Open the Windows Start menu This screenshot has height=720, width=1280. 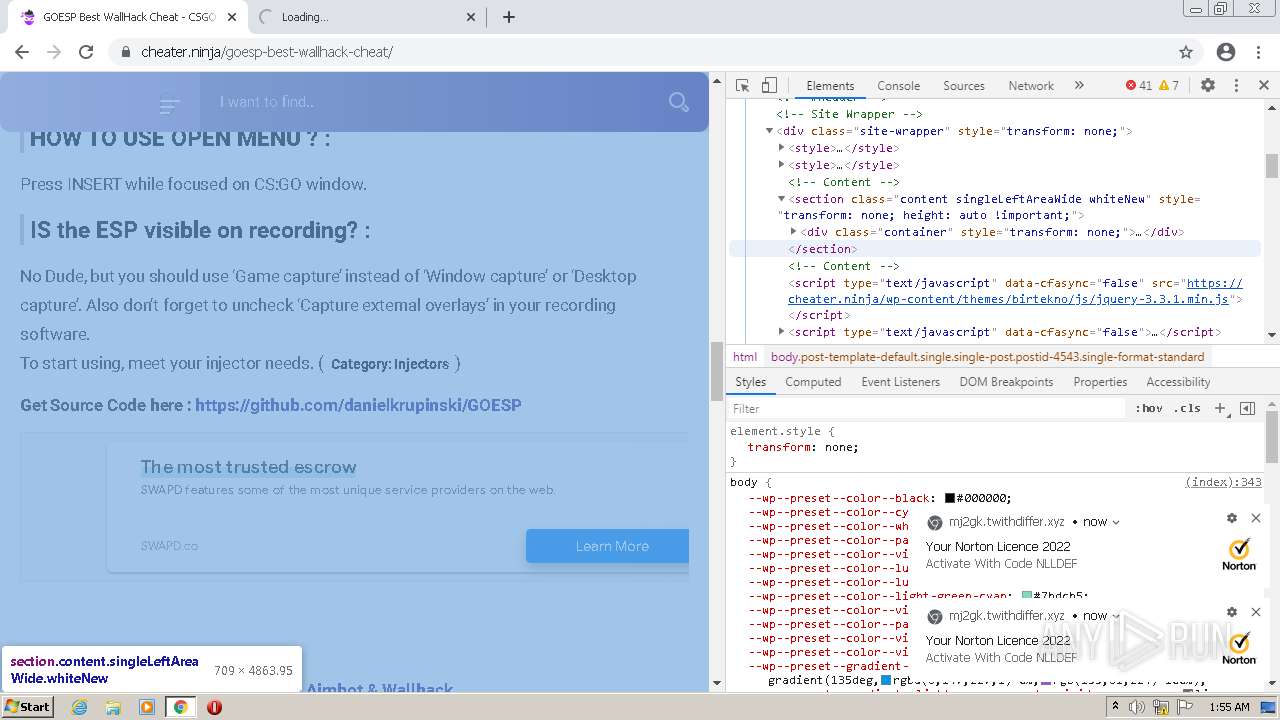tap(27, 706)
